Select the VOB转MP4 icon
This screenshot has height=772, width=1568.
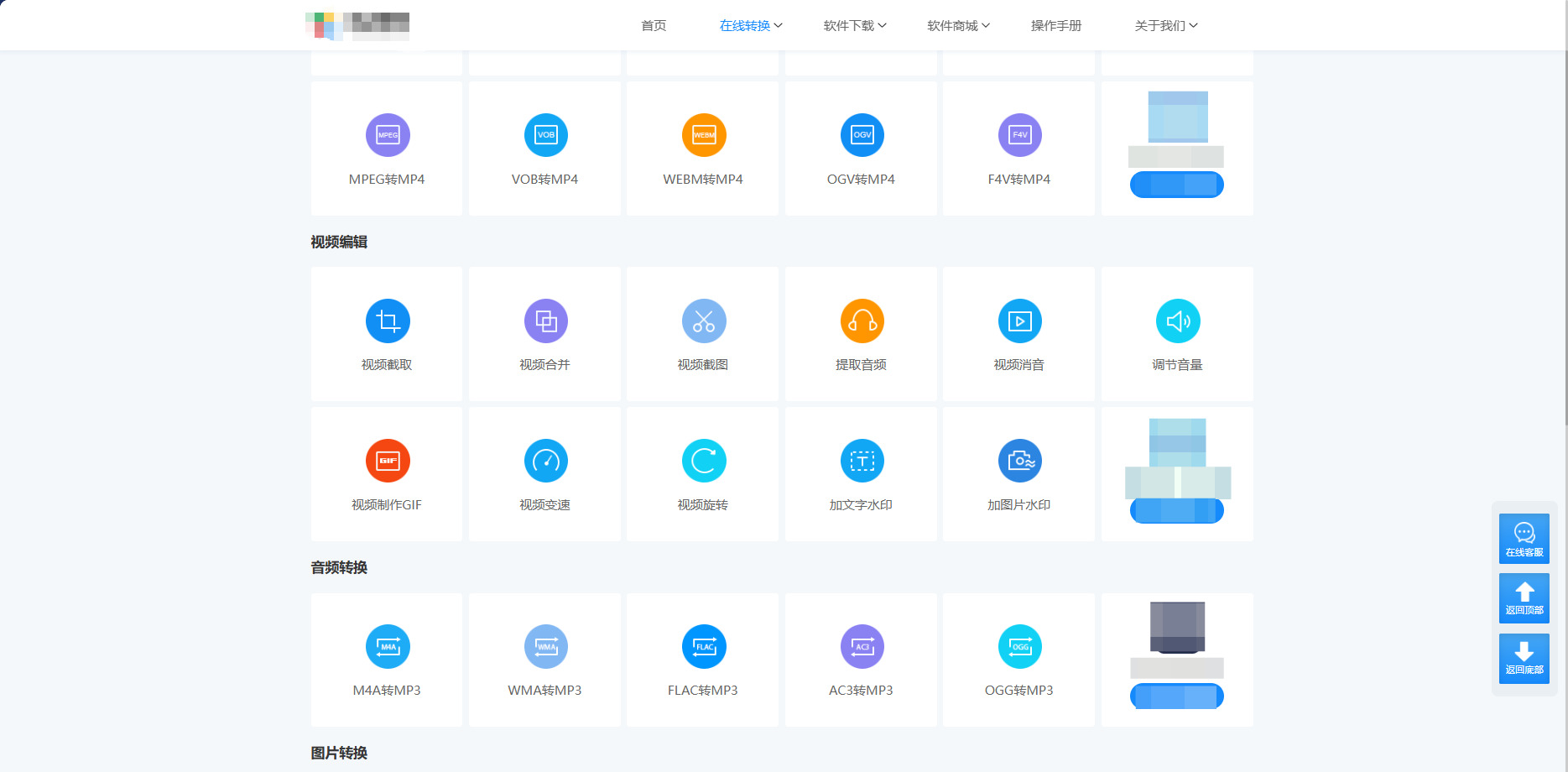546,135
